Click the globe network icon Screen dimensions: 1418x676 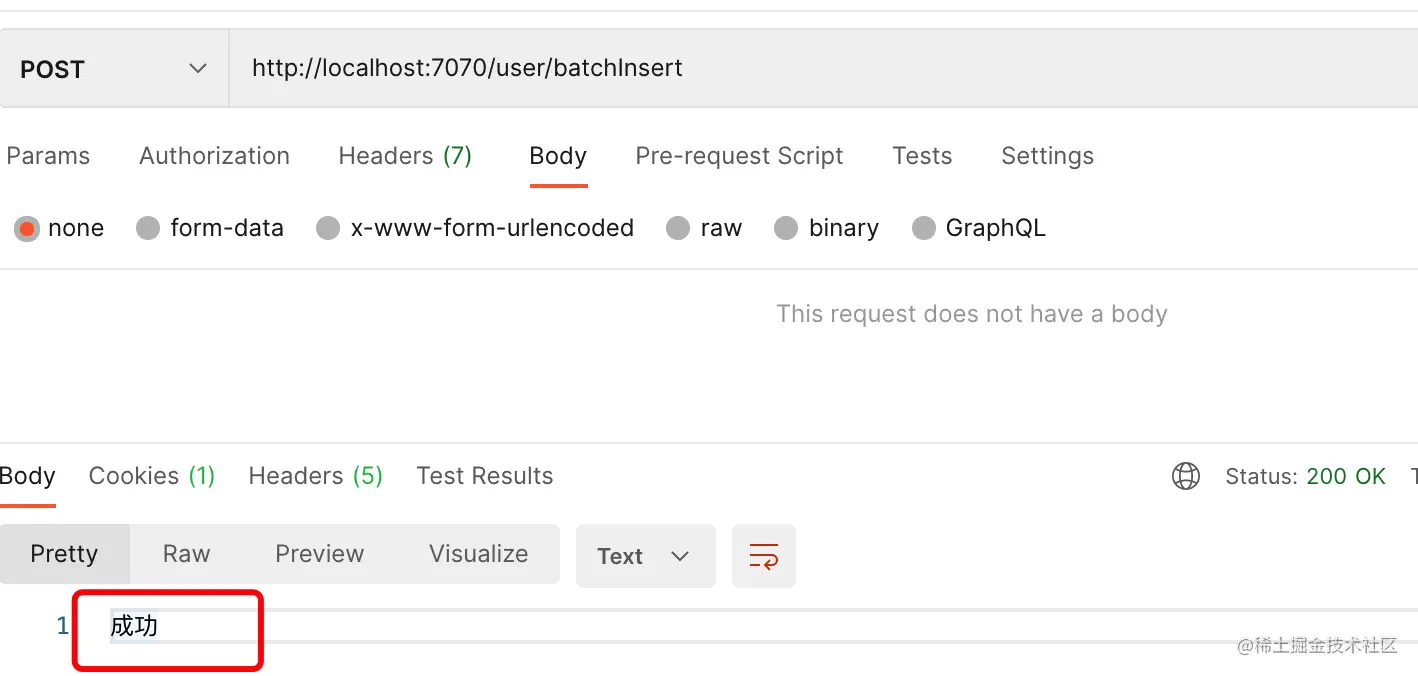click(1185, 476)
